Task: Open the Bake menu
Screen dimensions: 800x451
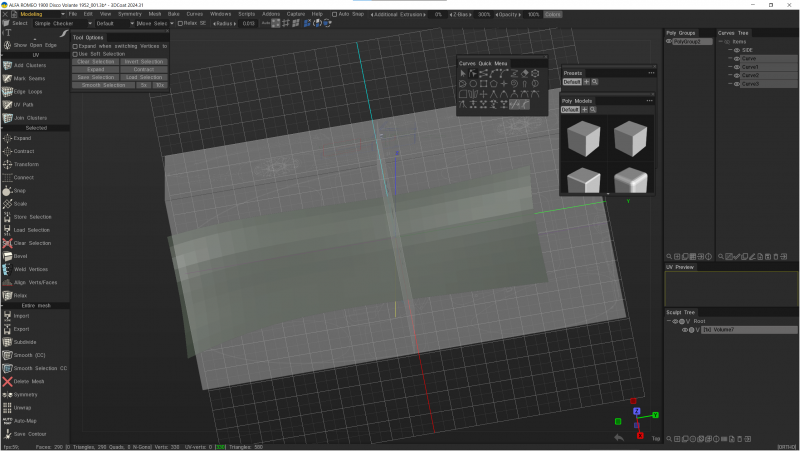Action: [x=173, y=14]
